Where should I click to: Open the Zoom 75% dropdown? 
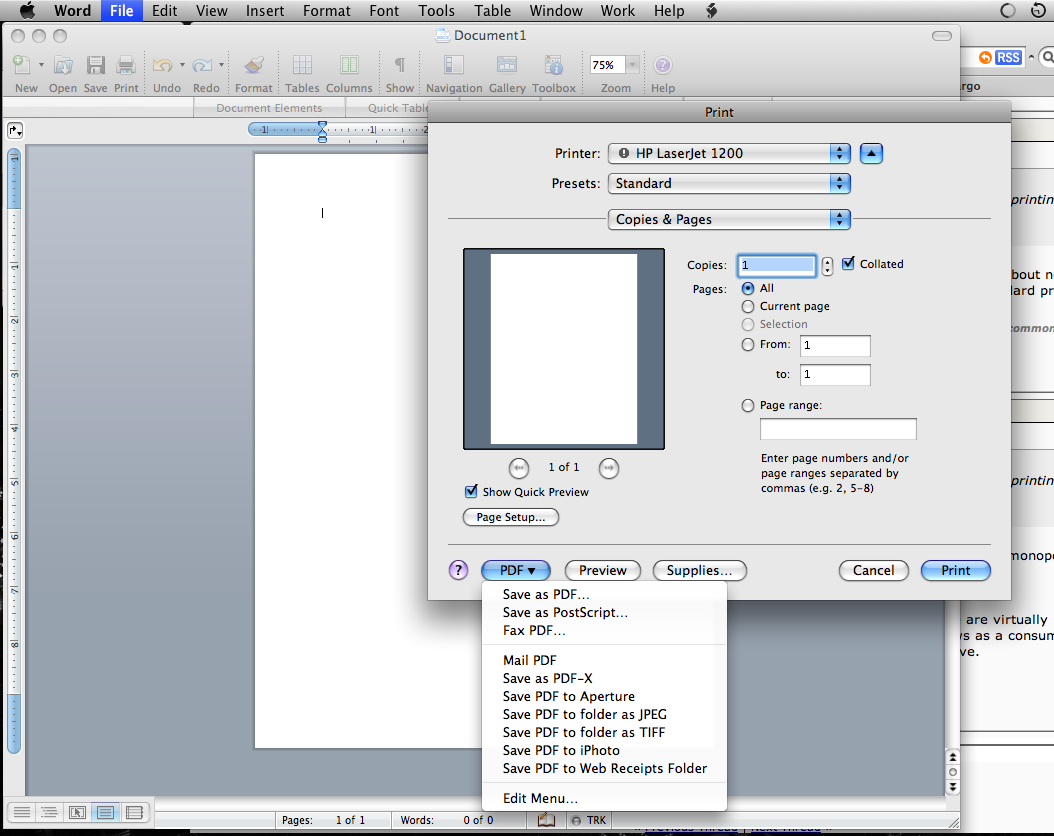pos(632,65)
